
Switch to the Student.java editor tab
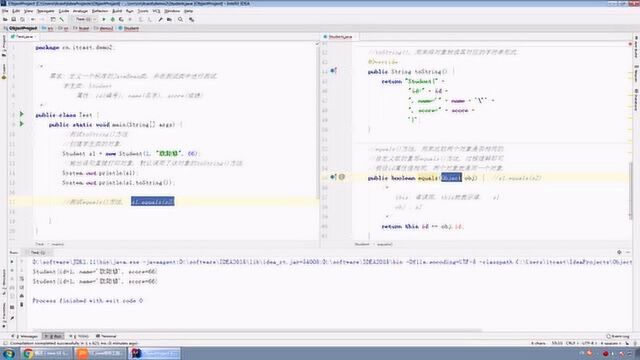click(338, 37)
